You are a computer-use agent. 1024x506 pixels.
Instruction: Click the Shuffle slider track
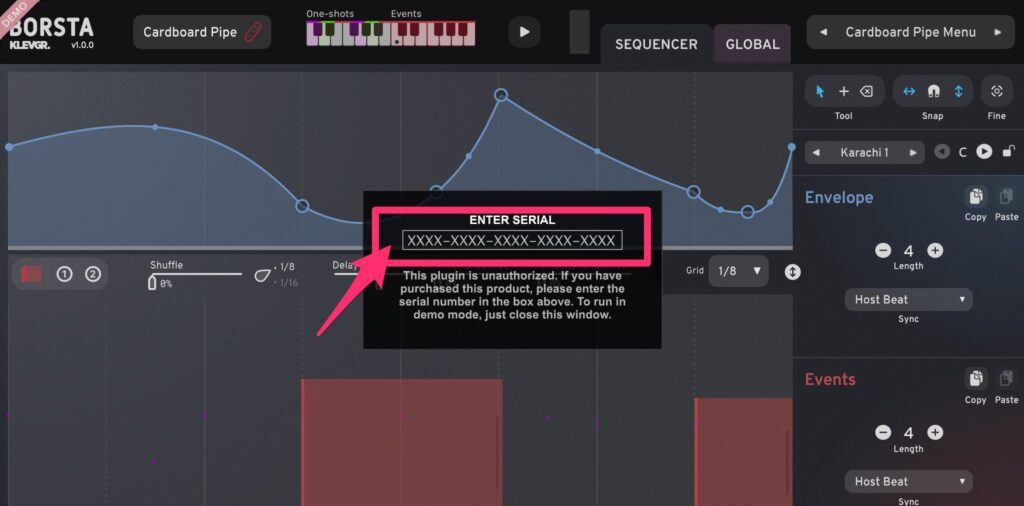coord(196,274)
